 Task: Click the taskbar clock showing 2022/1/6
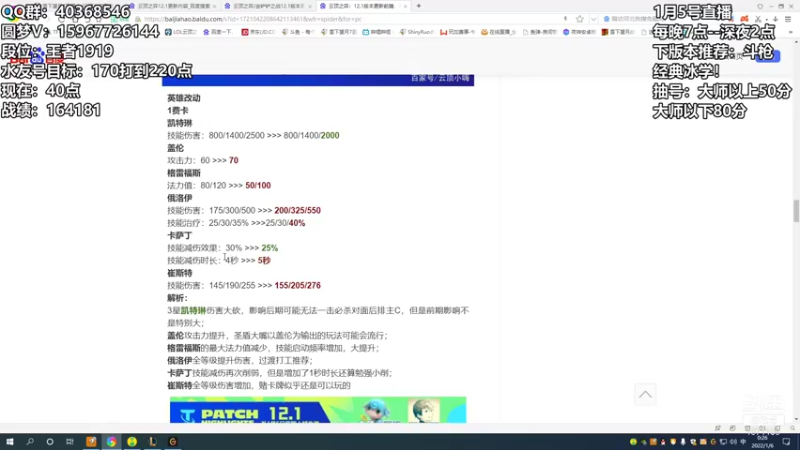pos(762,442)
